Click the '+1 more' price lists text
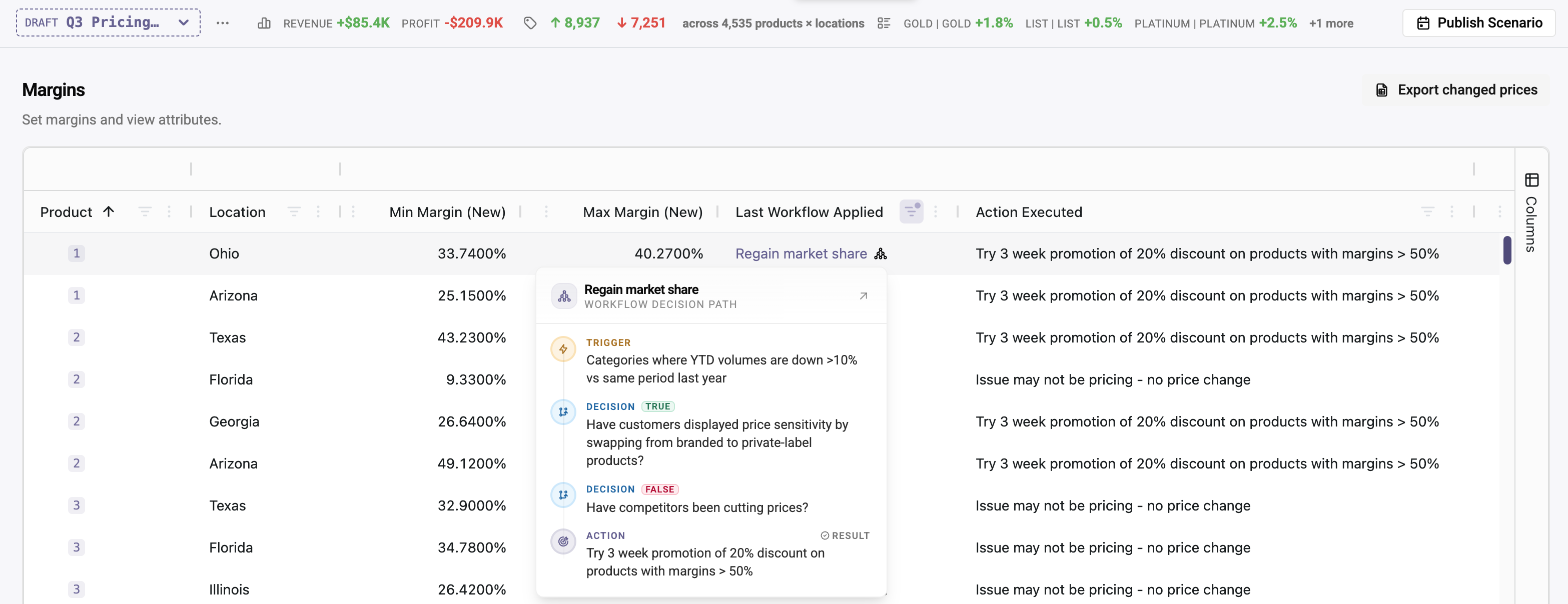 click(x=1331, y=23)
